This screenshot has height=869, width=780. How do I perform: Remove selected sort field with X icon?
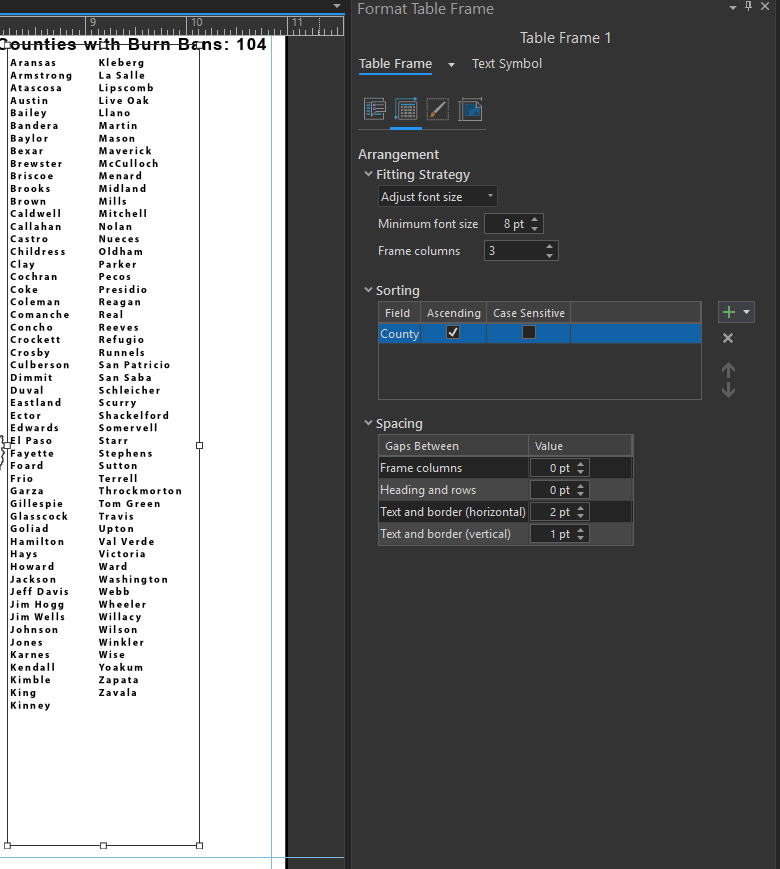(728, 338)
